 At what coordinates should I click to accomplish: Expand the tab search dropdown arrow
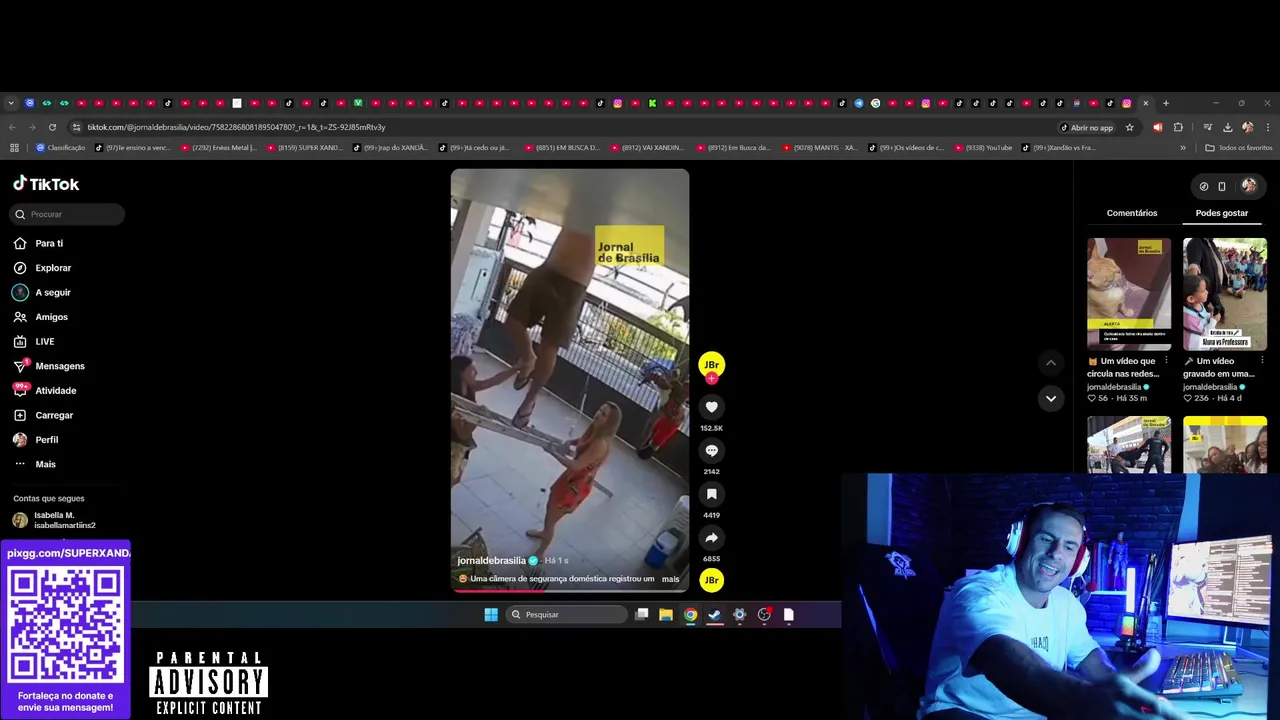pos(11,103)
